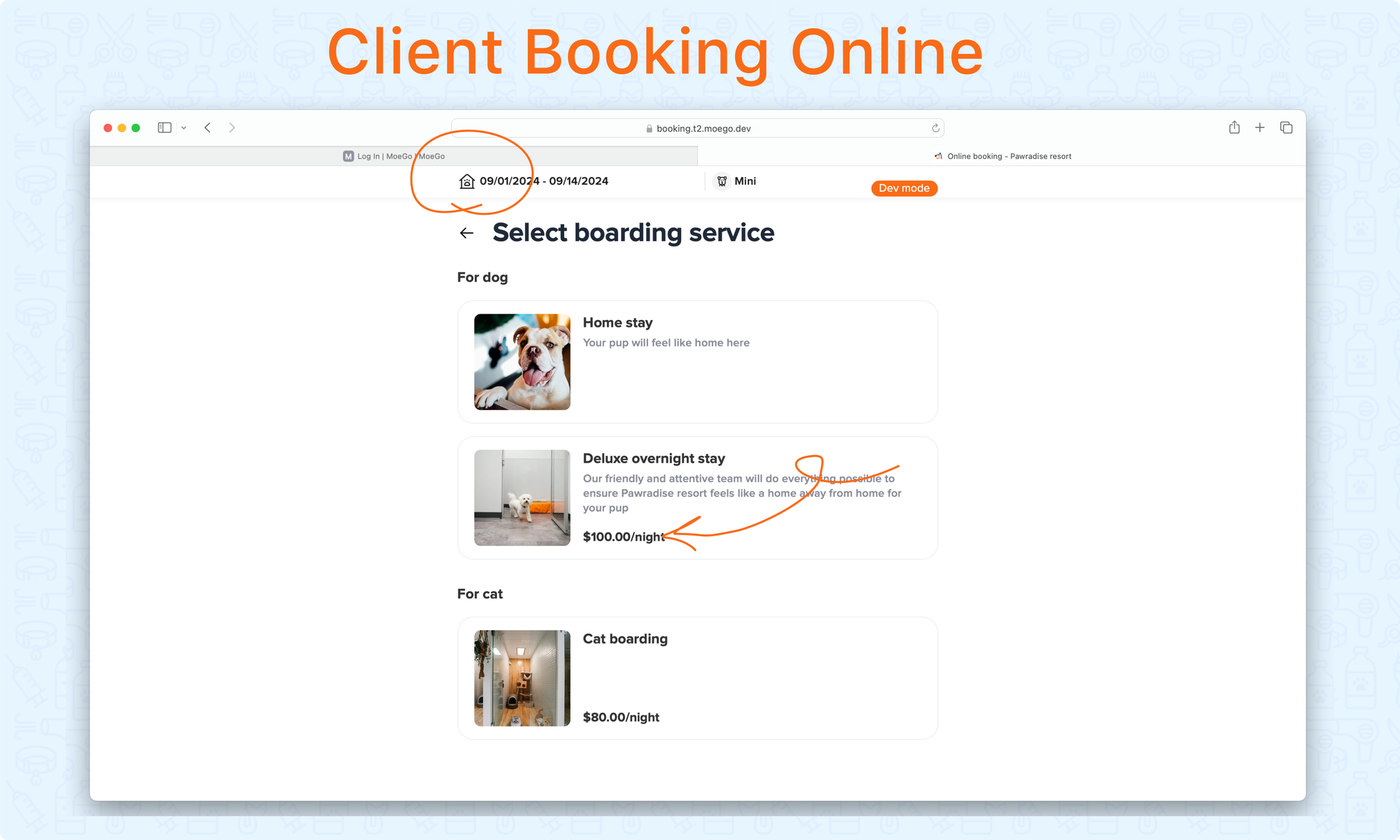The width and height of the screenshot is (1400, 840).
Task: Choose the Deluxe overnight stay title
Action: tap(654, 458)
